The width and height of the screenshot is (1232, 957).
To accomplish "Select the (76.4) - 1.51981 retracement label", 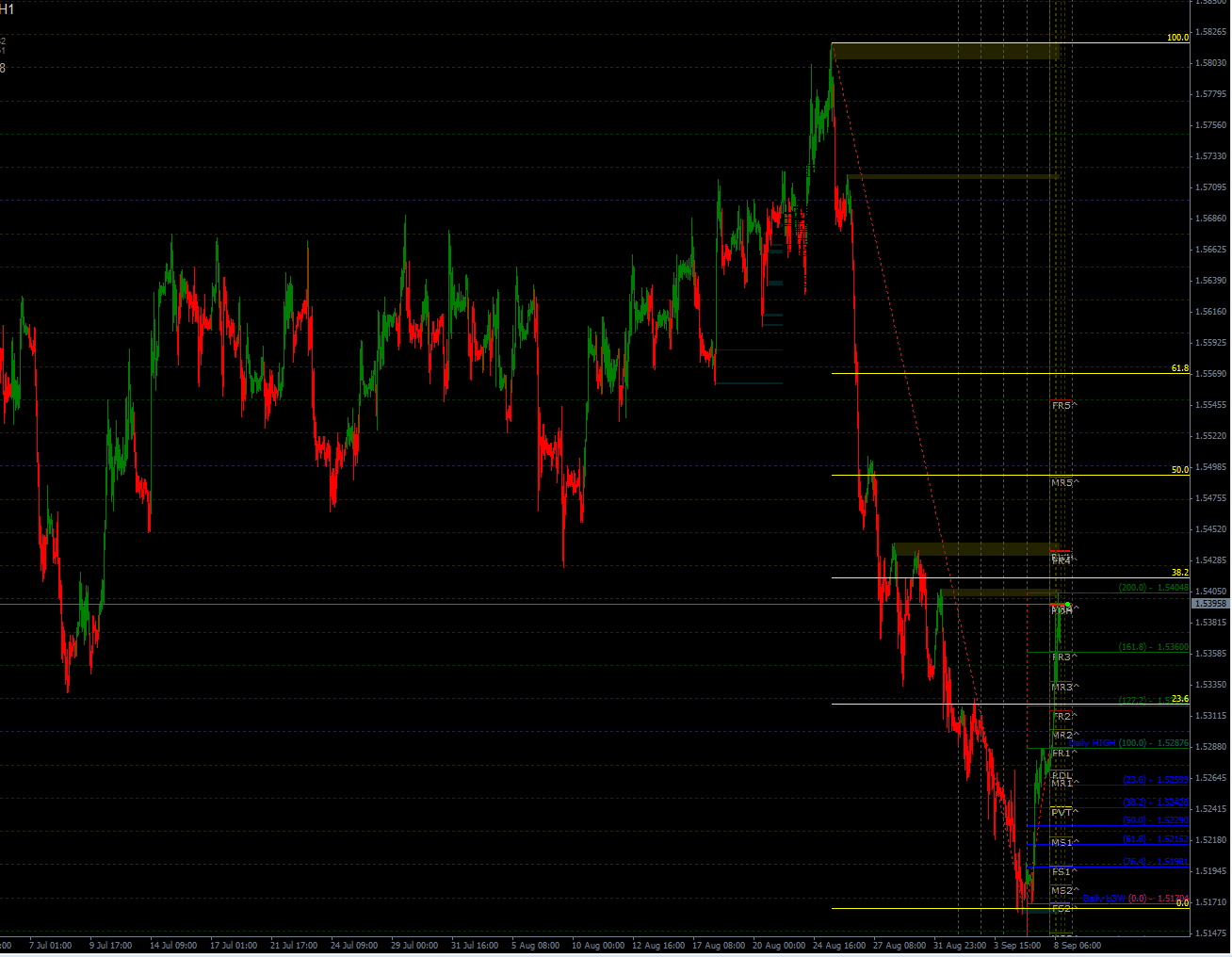I will pyautogui.click(x=1156, y=862).
